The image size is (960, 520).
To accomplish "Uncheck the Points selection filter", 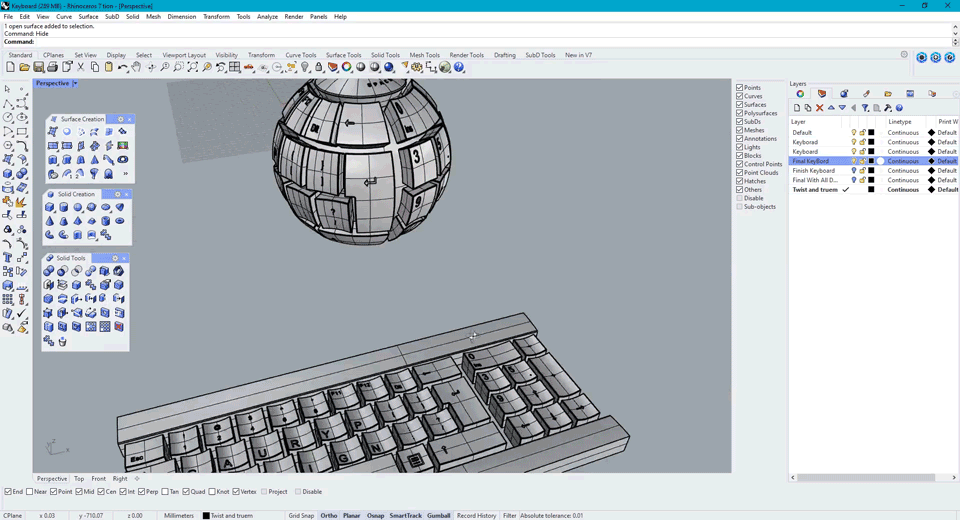I will (x=740, y=88).
